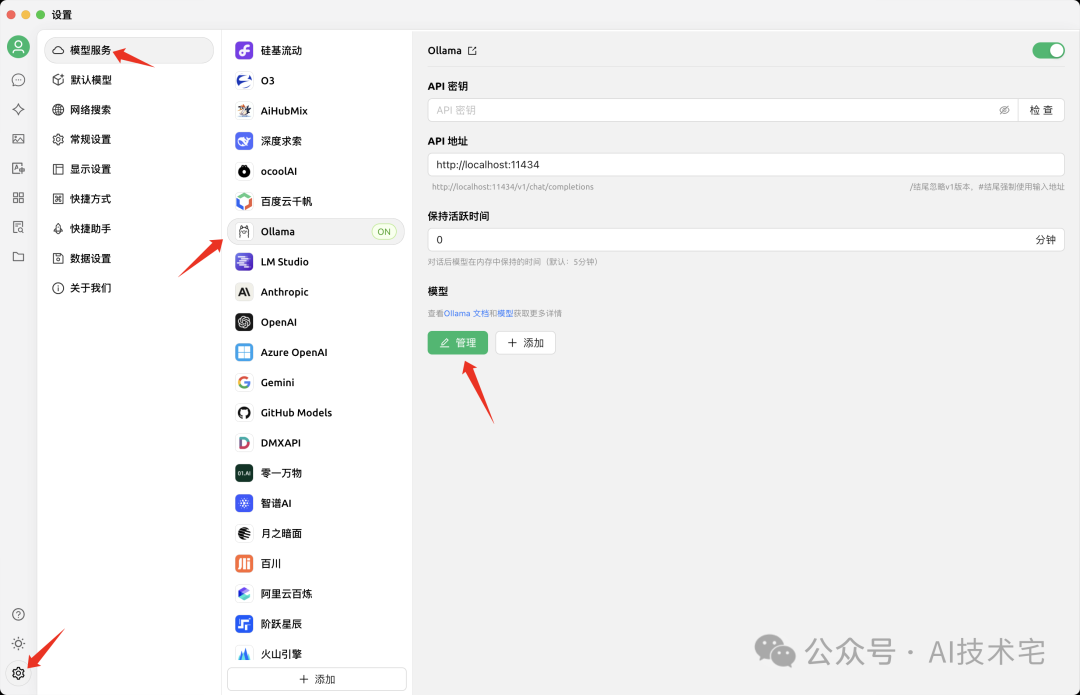Select the Ollama provider row
Viewport: 1080px width, 695px height.
(316, 231)
